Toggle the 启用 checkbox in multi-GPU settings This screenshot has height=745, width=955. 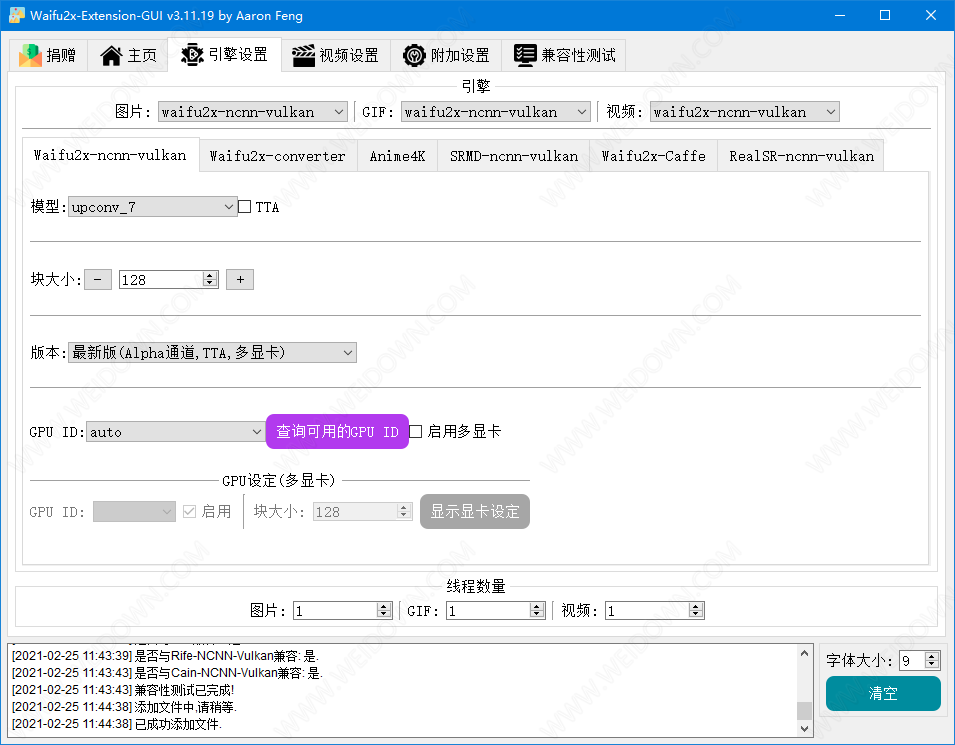(189, 512)
